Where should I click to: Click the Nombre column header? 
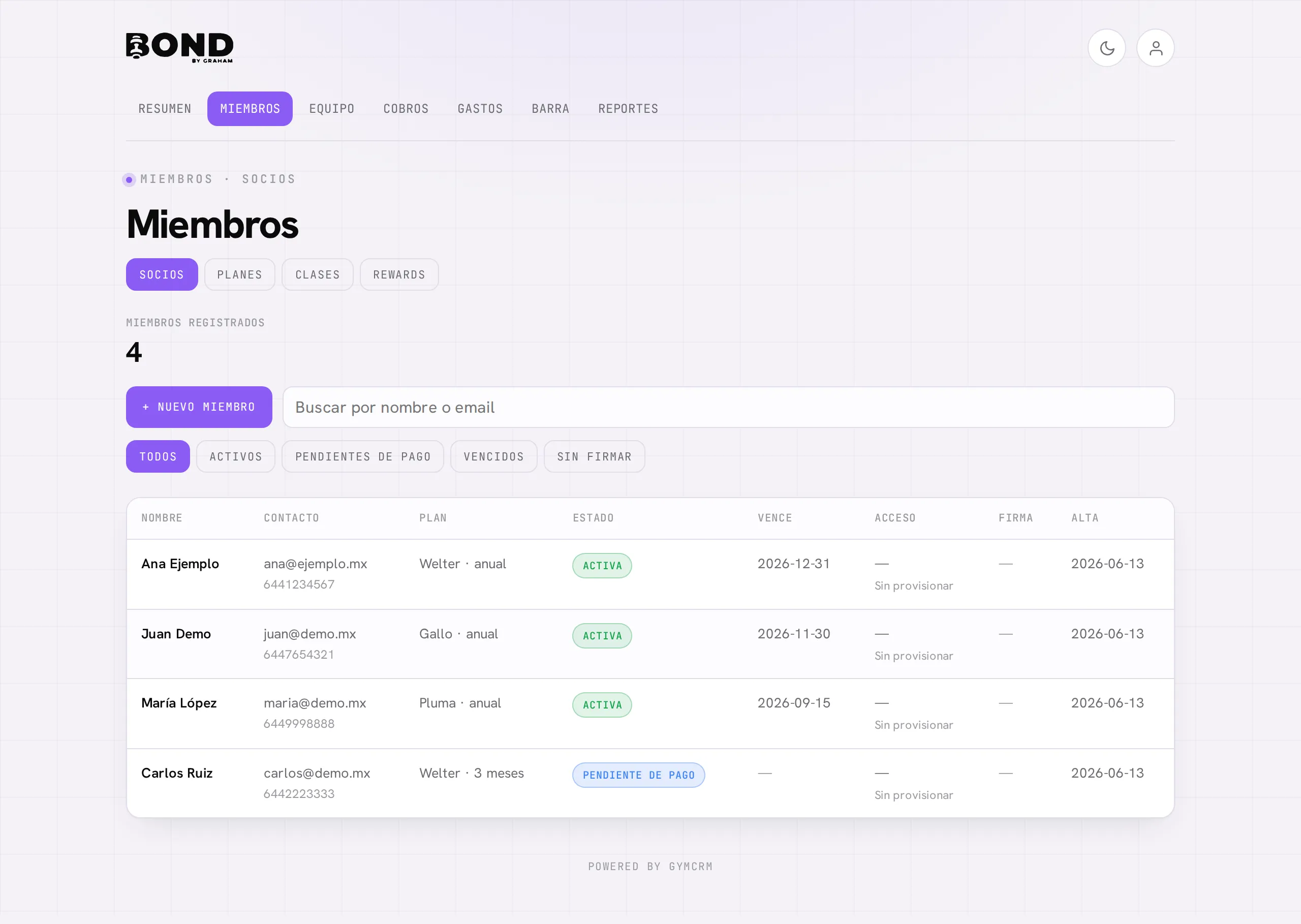tap(162, 518)
